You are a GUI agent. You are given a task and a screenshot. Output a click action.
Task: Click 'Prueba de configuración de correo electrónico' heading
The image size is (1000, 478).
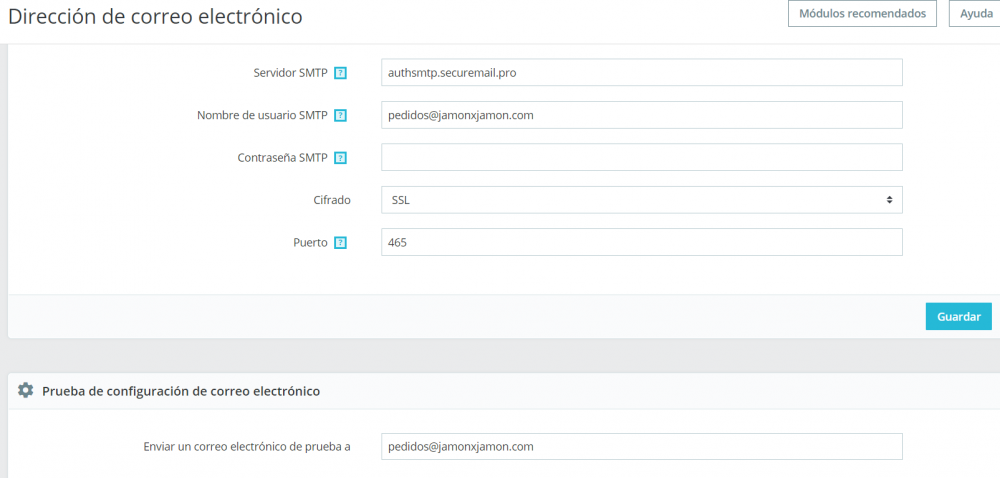[181, 391]
